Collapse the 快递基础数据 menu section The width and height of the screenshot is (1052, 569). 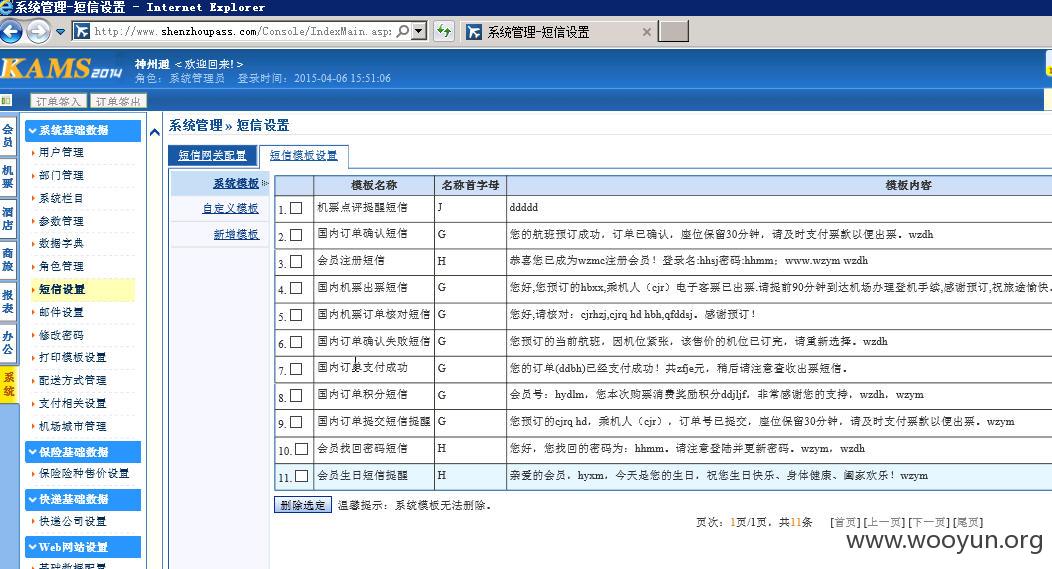click(83, 499)
